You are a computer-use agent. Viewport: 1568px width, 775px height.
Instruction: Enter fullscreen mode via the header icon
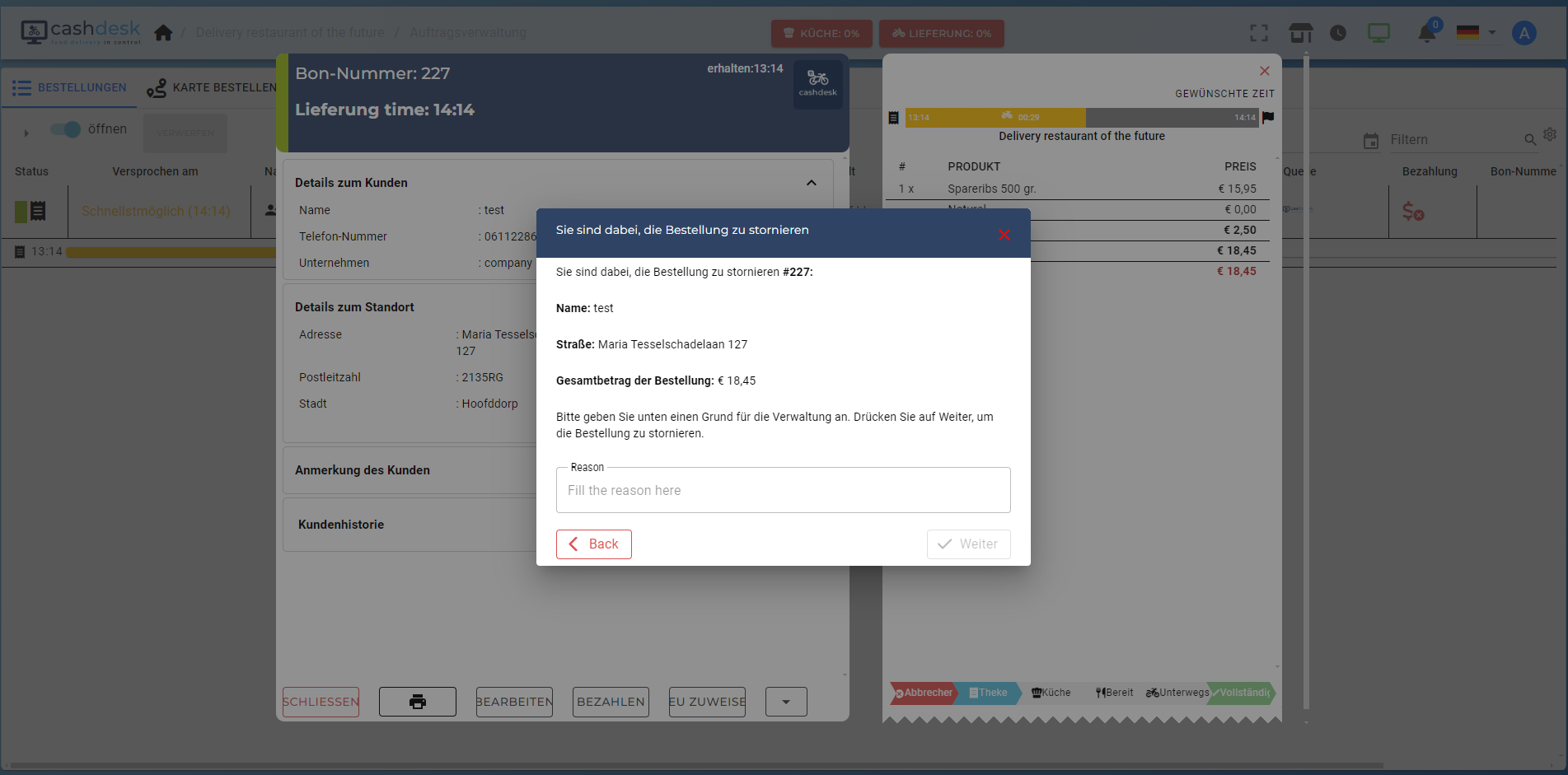tap(1258, 33)
